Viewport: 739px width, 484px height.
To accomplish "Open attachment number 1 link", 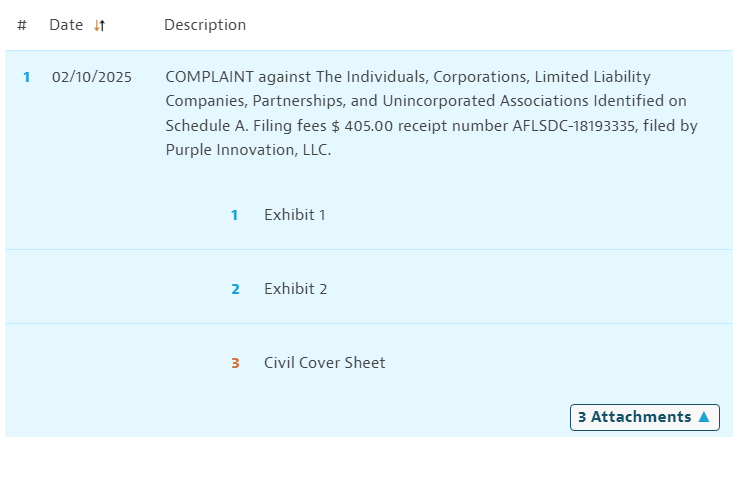I will [x=235, y=215].
